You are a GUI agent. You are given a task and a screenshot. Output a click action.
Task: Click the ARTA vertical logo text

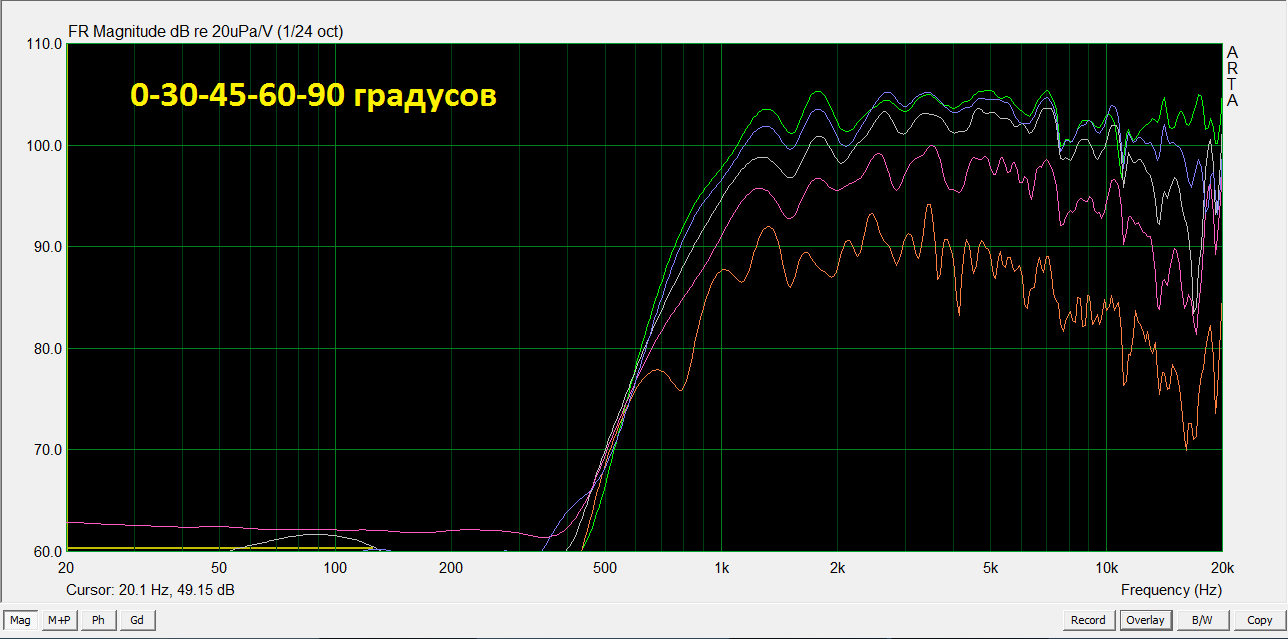point(1232,76)
